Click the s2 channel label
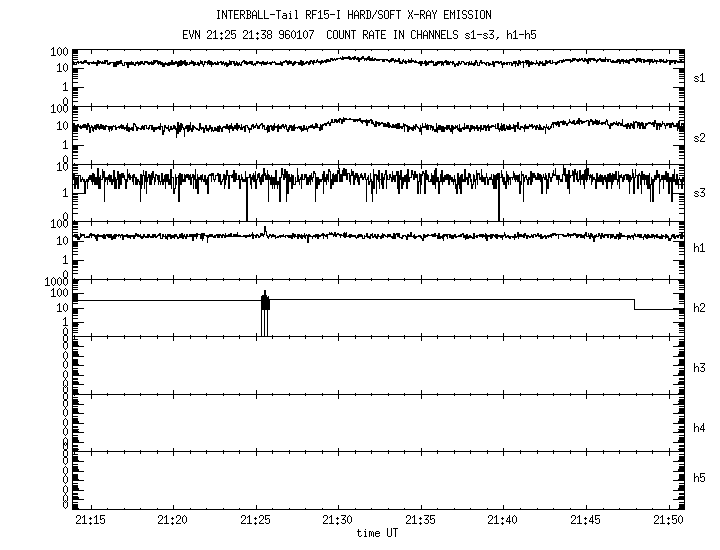The width and height of the screenshot is (720, 550). (700, 137)
